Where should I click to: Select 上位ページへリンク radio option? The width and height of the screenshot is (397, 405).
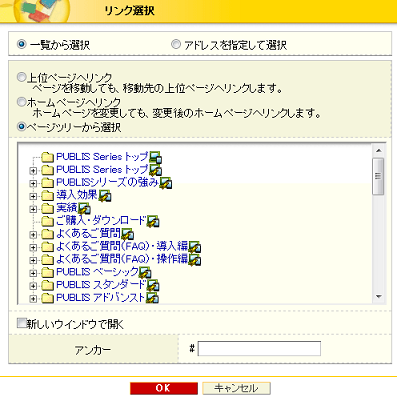[21, 77]
